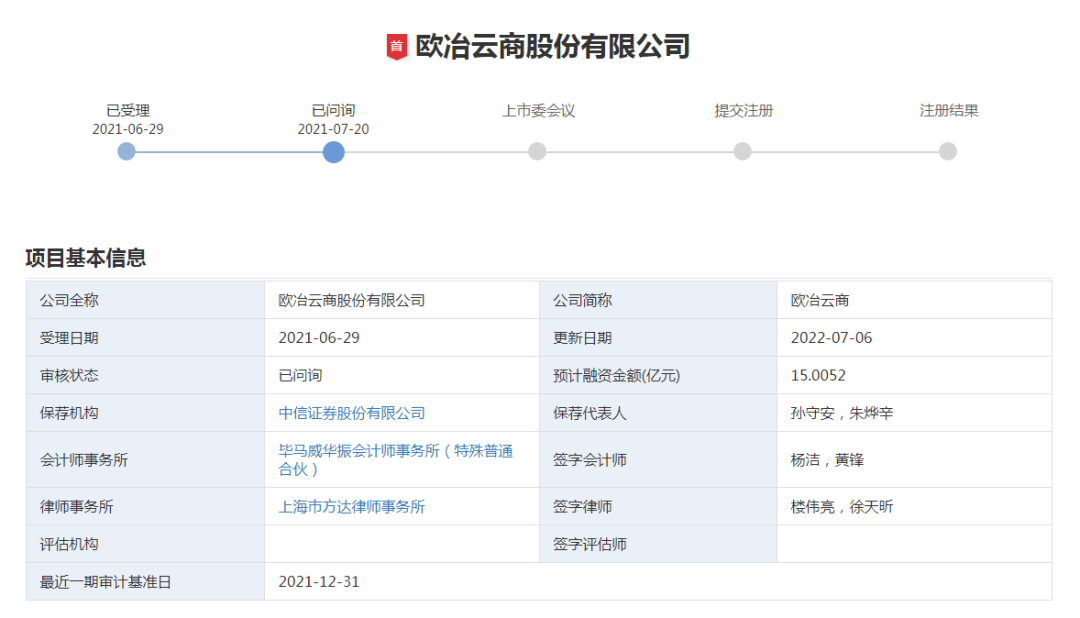Image resolution: width=1080 pixels, height=618 pixels.
Task: Click the 公司简称 value 欧冶云商
Action: coord(820,300)
